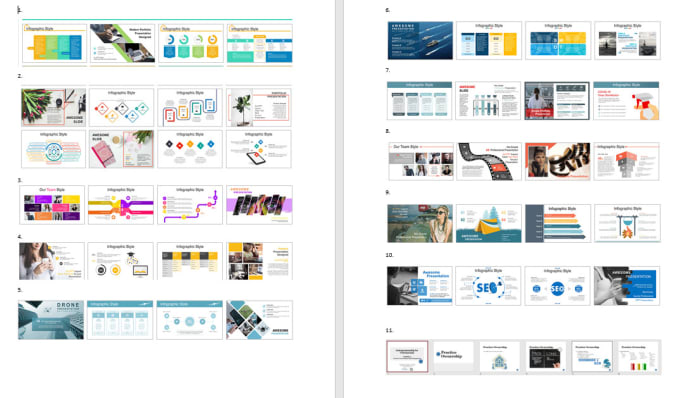Select the winding purple roadmap infographic slide

coord(190,205)
